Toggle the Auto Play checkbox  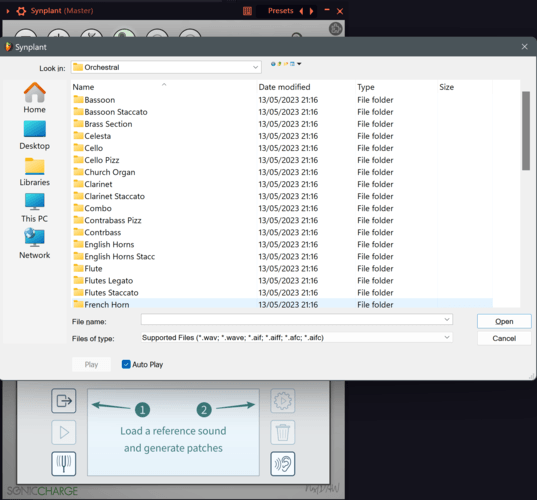(x=126, y=364)
